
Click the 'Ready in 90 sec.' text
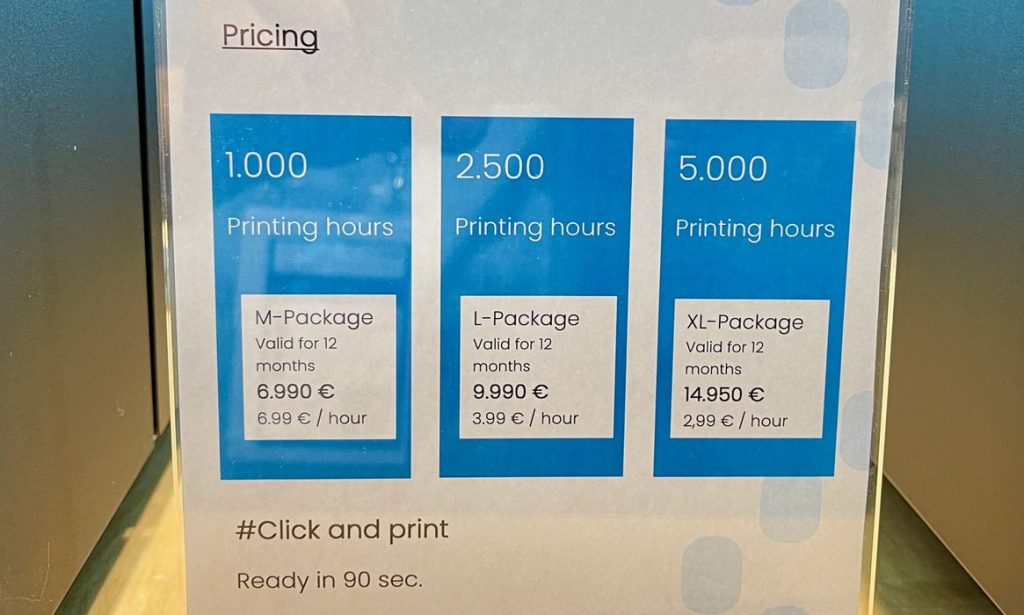pos(329,580)
